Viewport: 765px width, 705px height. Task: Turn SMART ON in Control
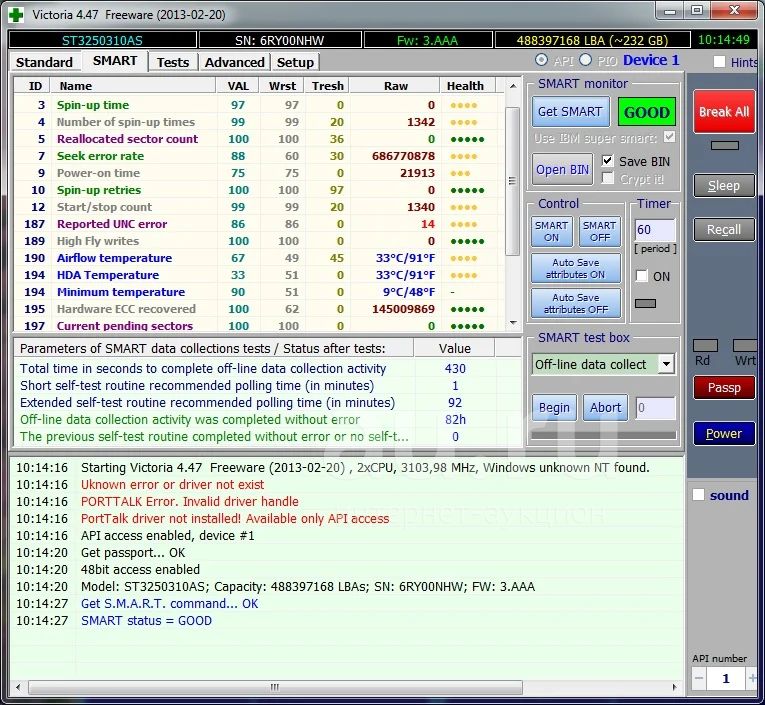coord(551,231)
